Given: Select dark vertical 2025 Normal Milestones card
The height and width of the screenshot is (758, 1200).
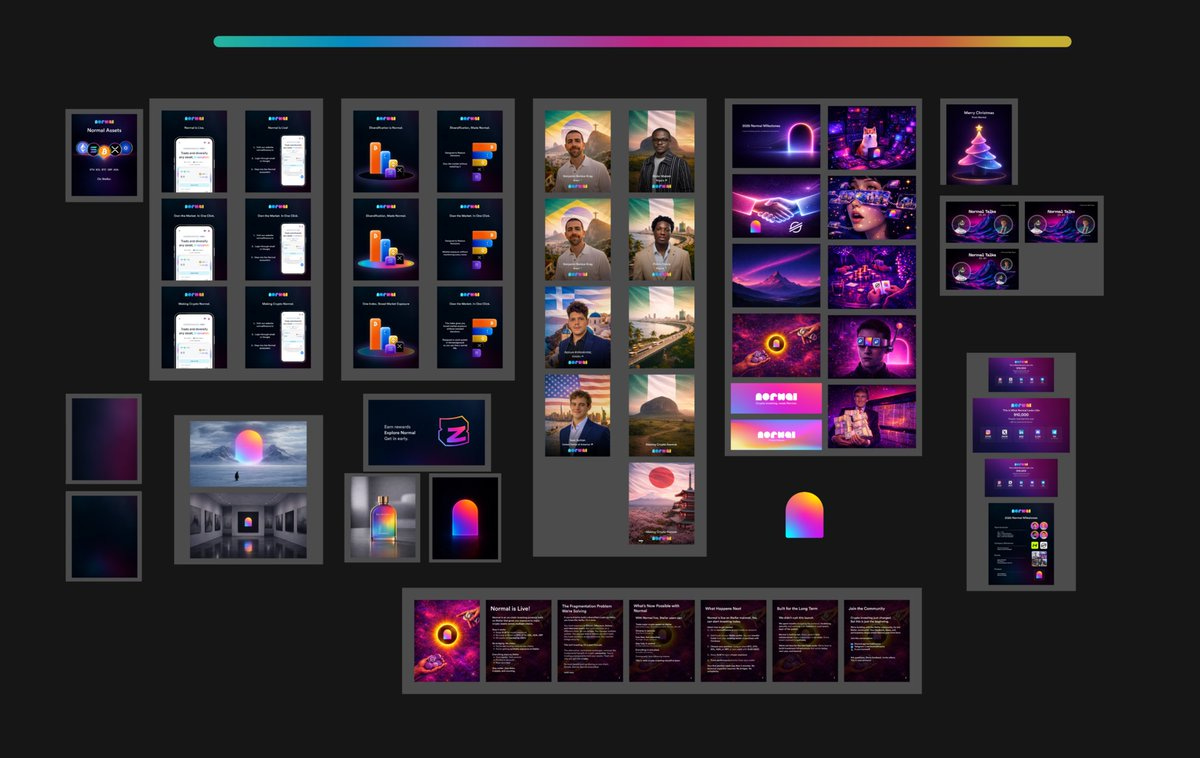Looking at the screenshot, I should [x=1021, y=544].
